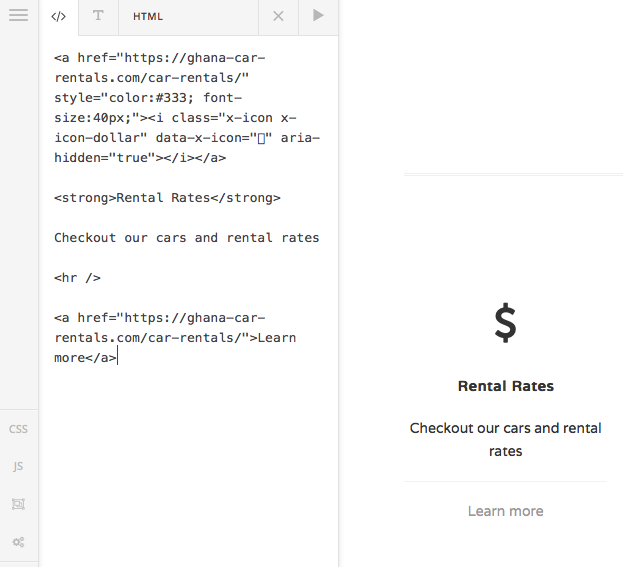Click the layout frame icon in sidebar

(x=18, y=504)
